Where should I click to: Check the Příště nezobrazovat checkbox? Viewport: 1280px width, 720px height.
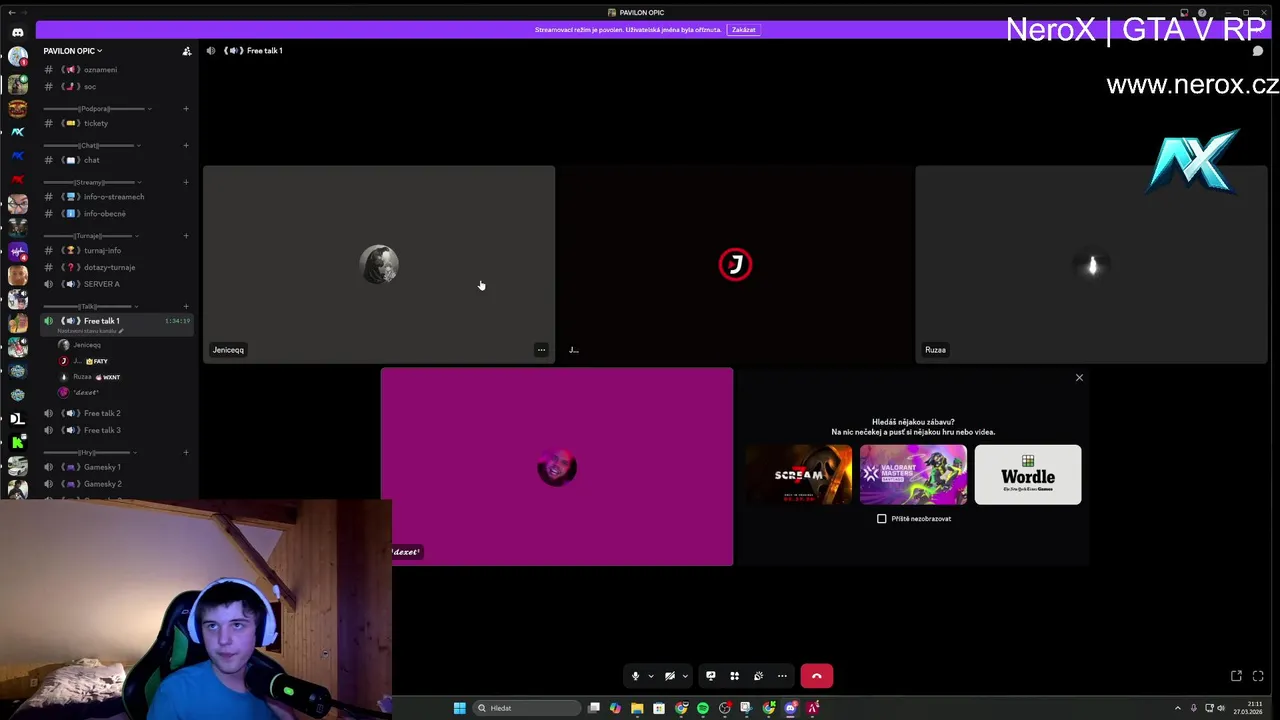[x=881, y=519]
